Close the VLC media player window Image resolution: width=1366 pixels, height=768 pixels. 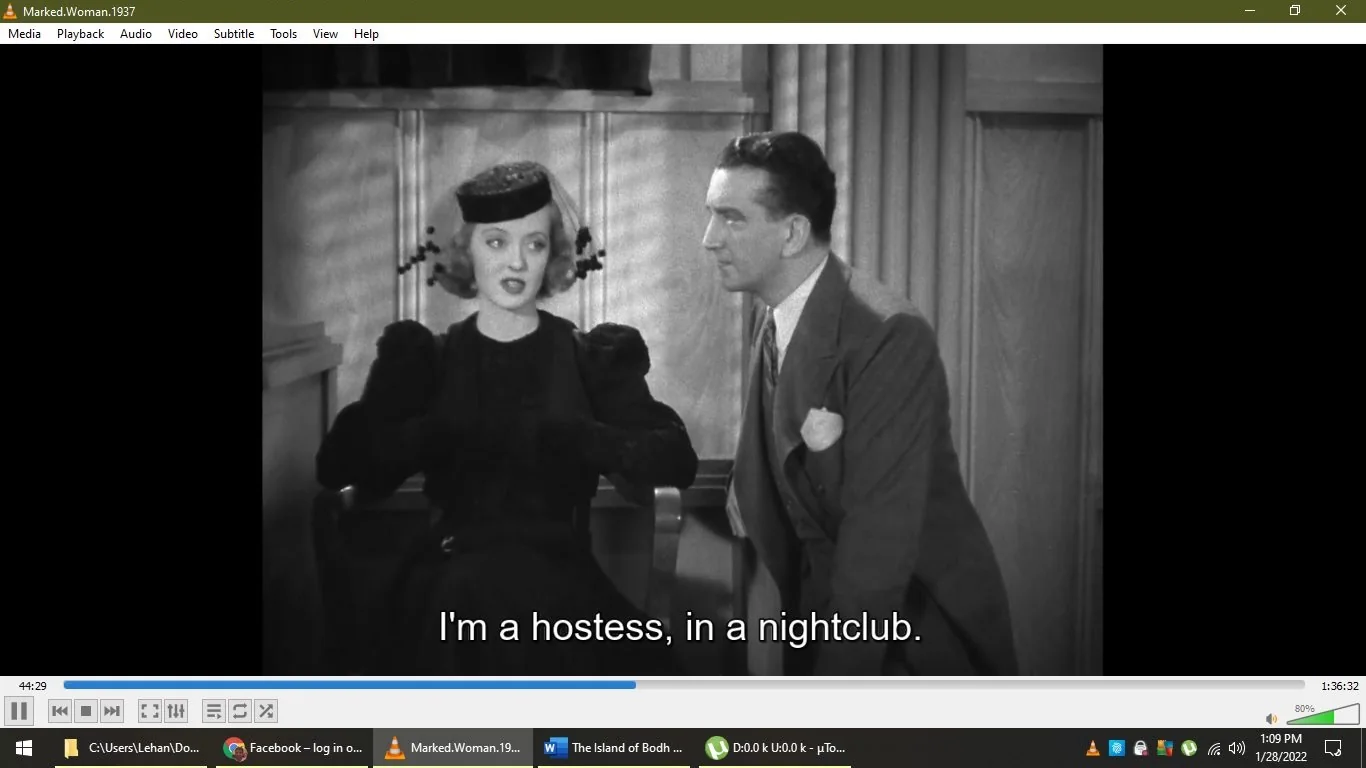[1342, 11]
